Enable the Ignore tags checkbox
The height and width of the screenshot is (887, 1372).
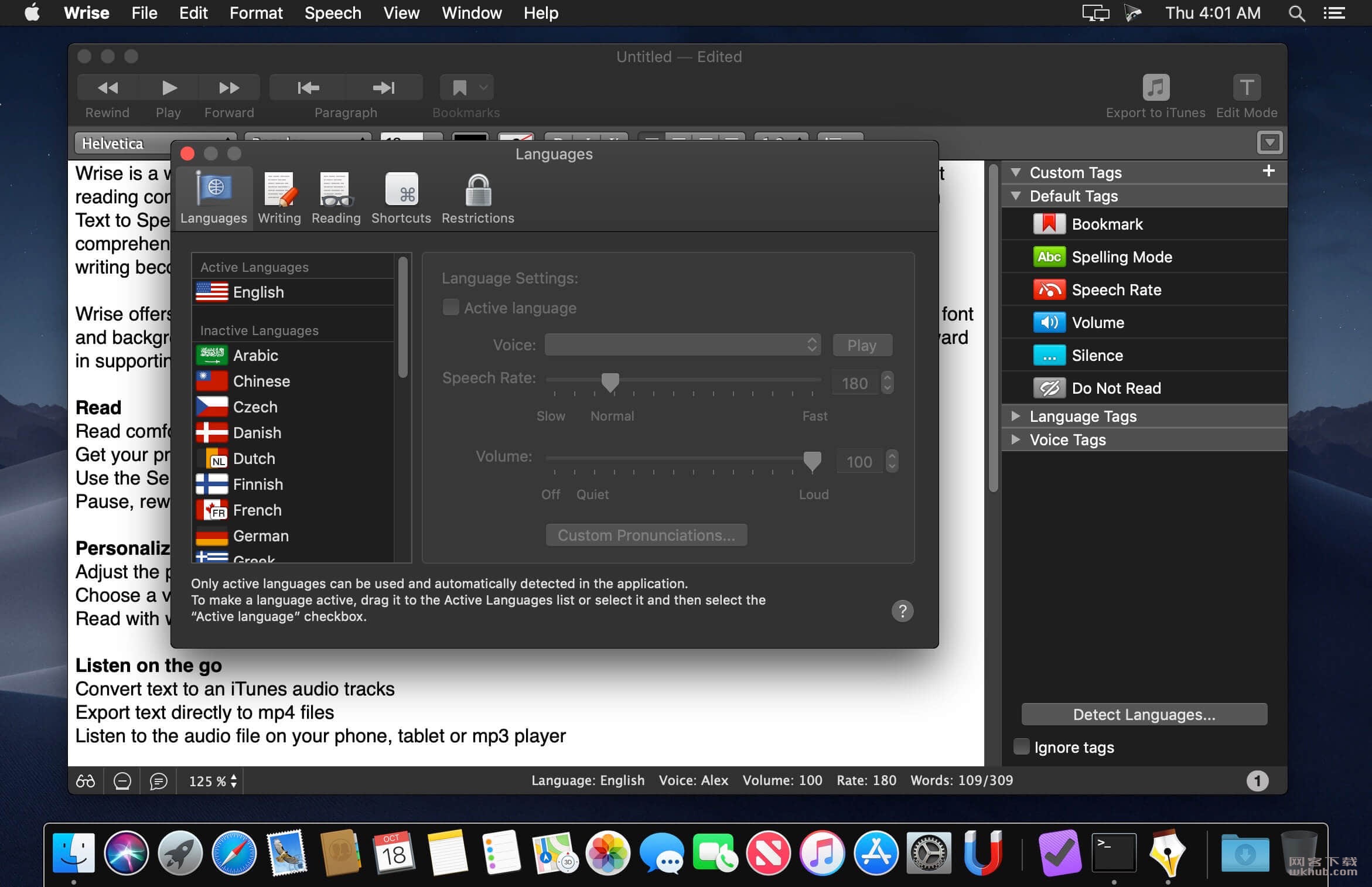pyautogui.click(x=1021, y=747)
